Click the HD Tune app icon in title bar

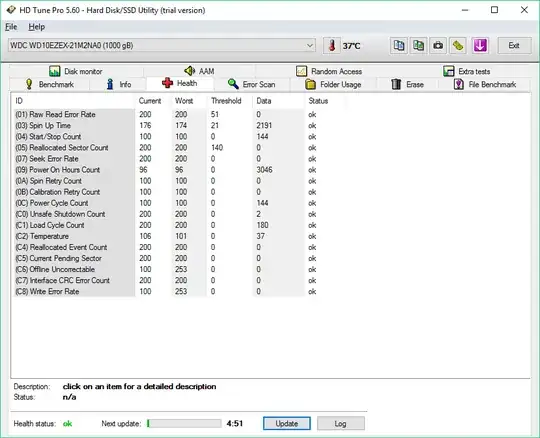tap(11, 10)
